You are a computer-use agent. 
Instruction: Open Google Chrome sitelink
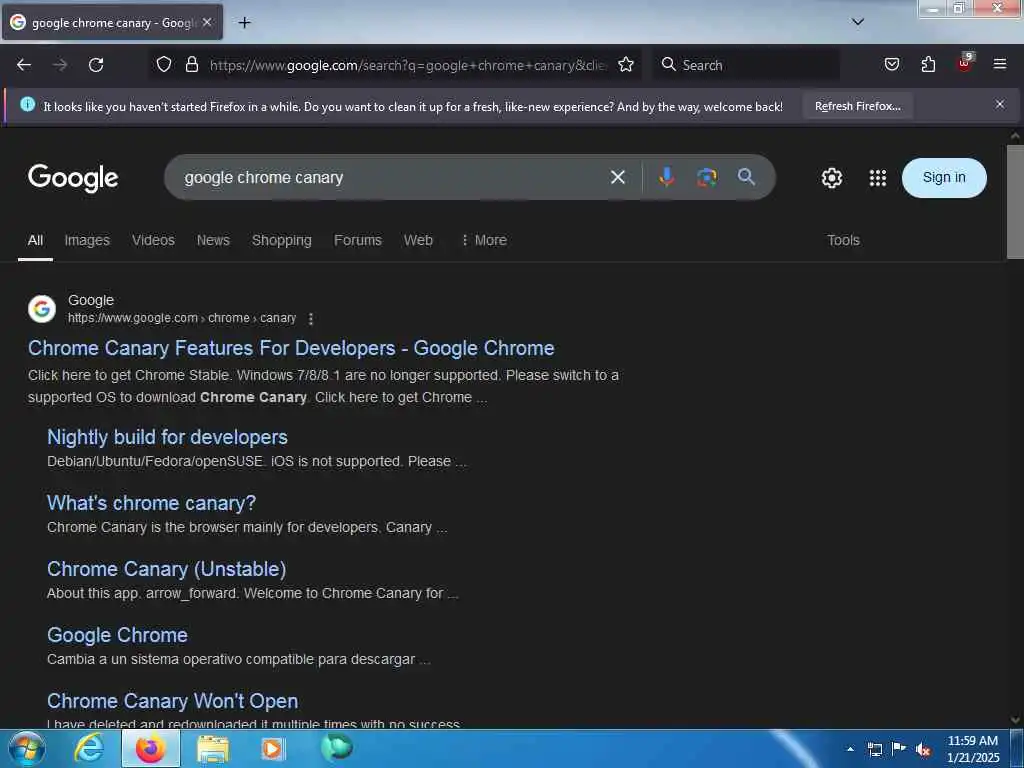118,635
